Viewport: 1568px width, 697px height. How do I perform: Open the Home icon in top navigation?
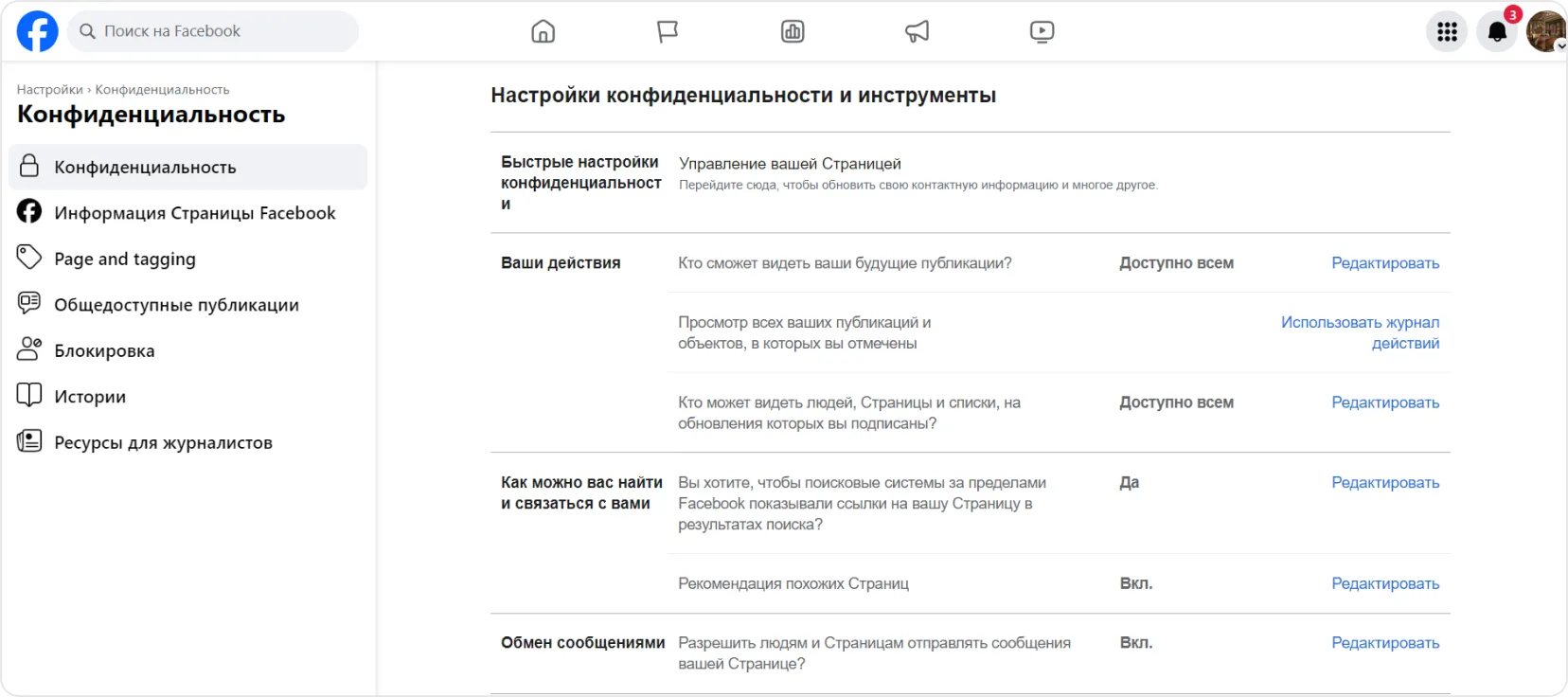[x=543, y=32]
